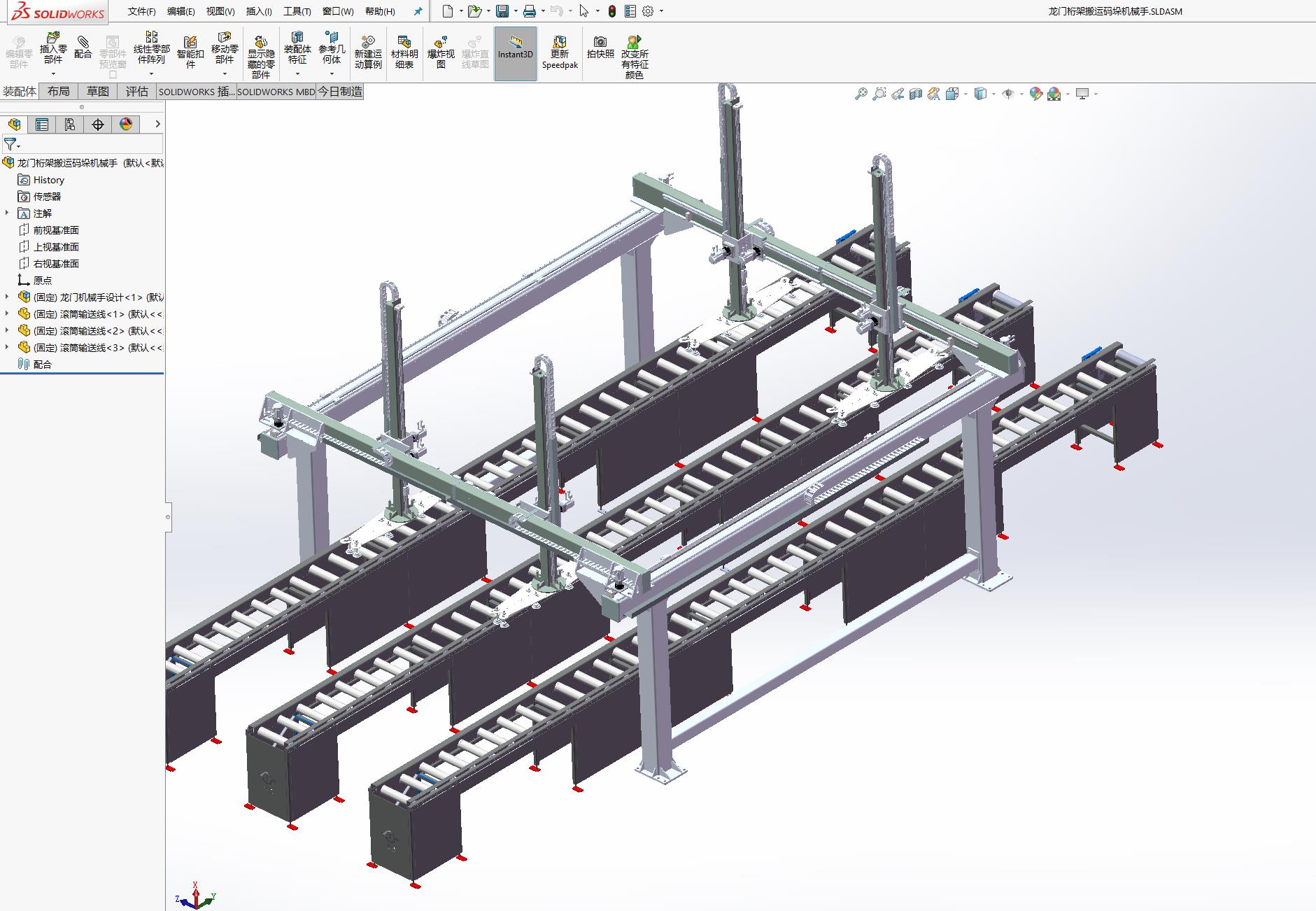
Task: Expand the 滚筒输送线<1> component node
Action: [7, 314]
